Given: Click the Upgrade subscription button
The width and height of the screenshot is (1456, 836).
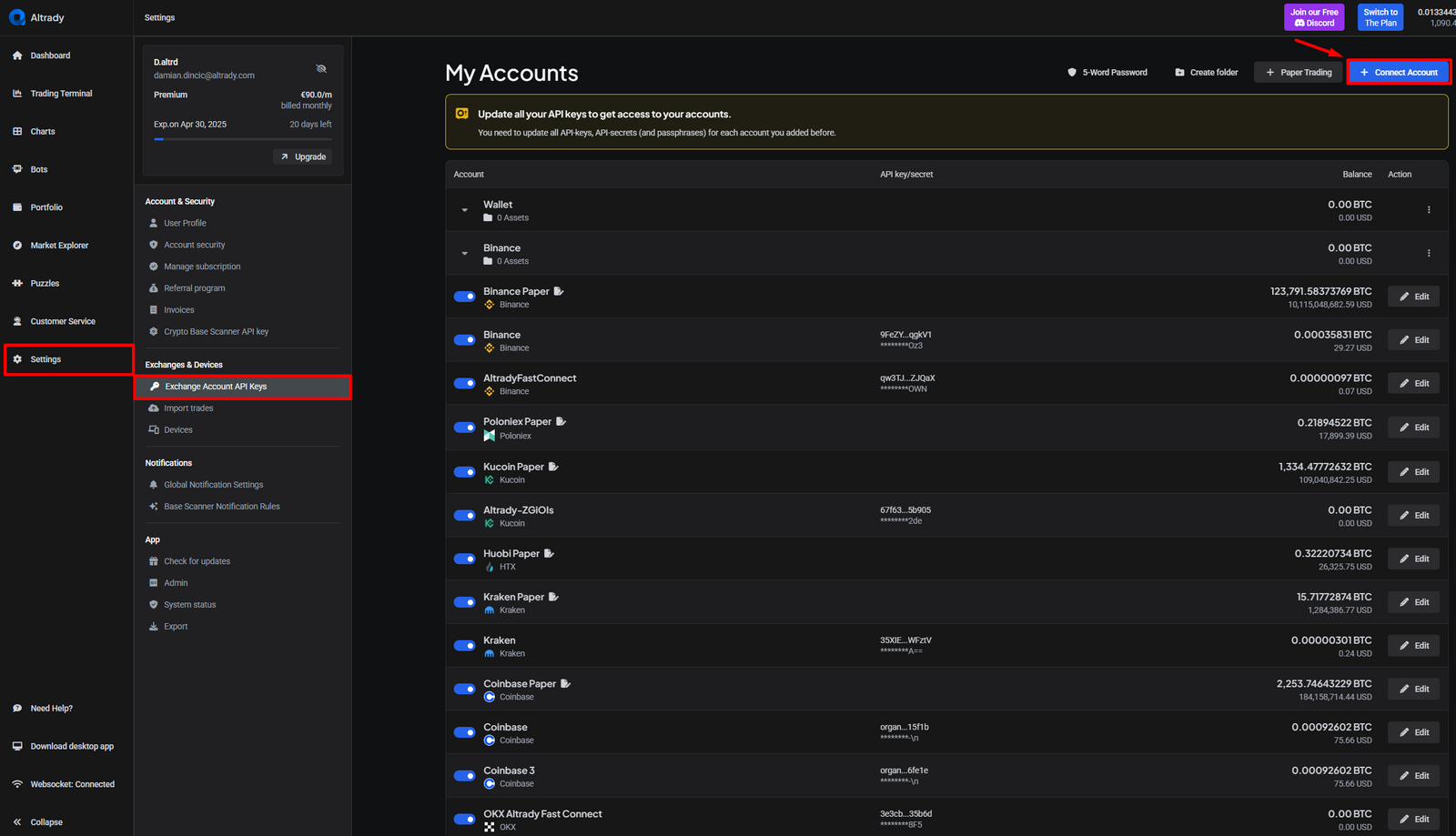Looking at the screenshot, I should pyautogui.click(x=303, y=157).
